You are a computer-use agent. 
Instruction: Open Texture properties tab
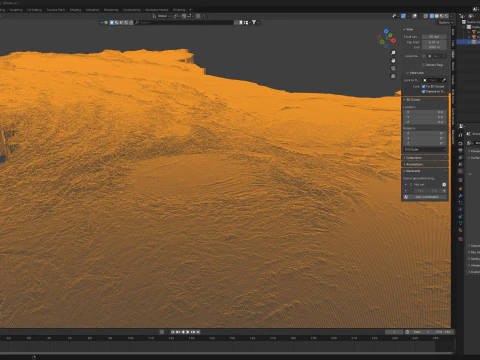tap(461, 239)
